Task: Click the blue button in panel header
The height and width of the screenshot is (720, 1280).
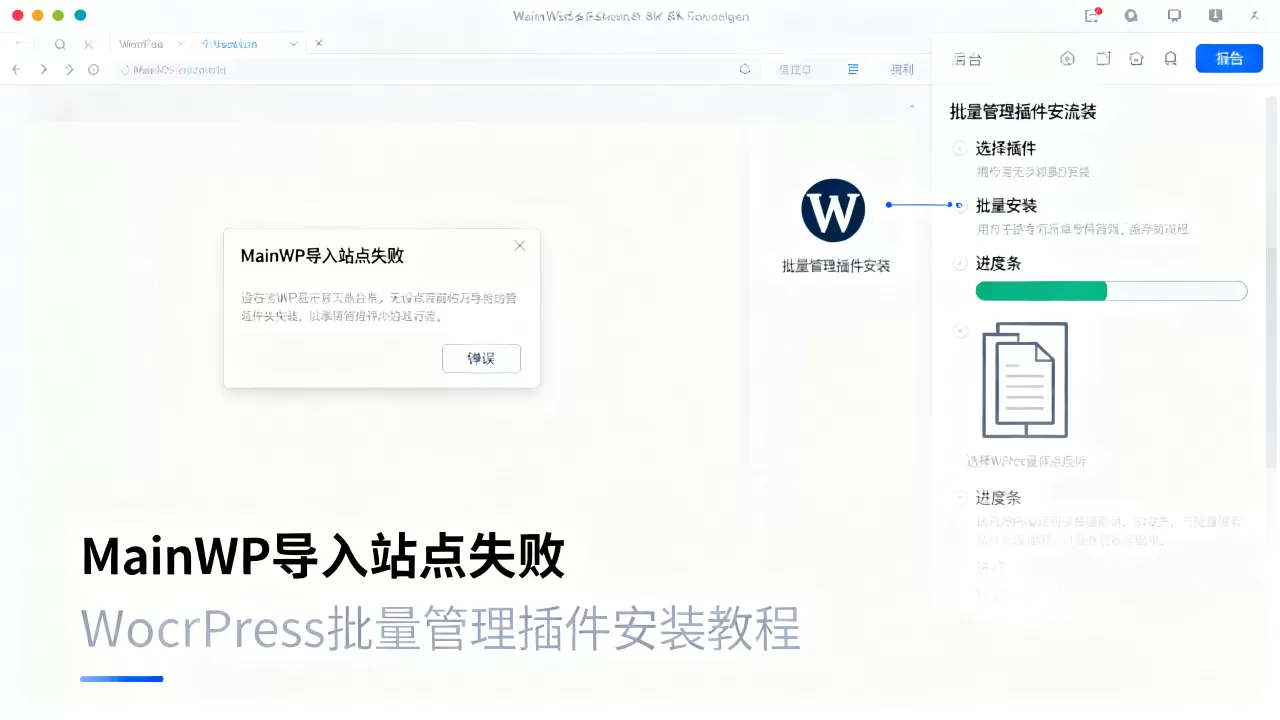Action: point(1229,58)
